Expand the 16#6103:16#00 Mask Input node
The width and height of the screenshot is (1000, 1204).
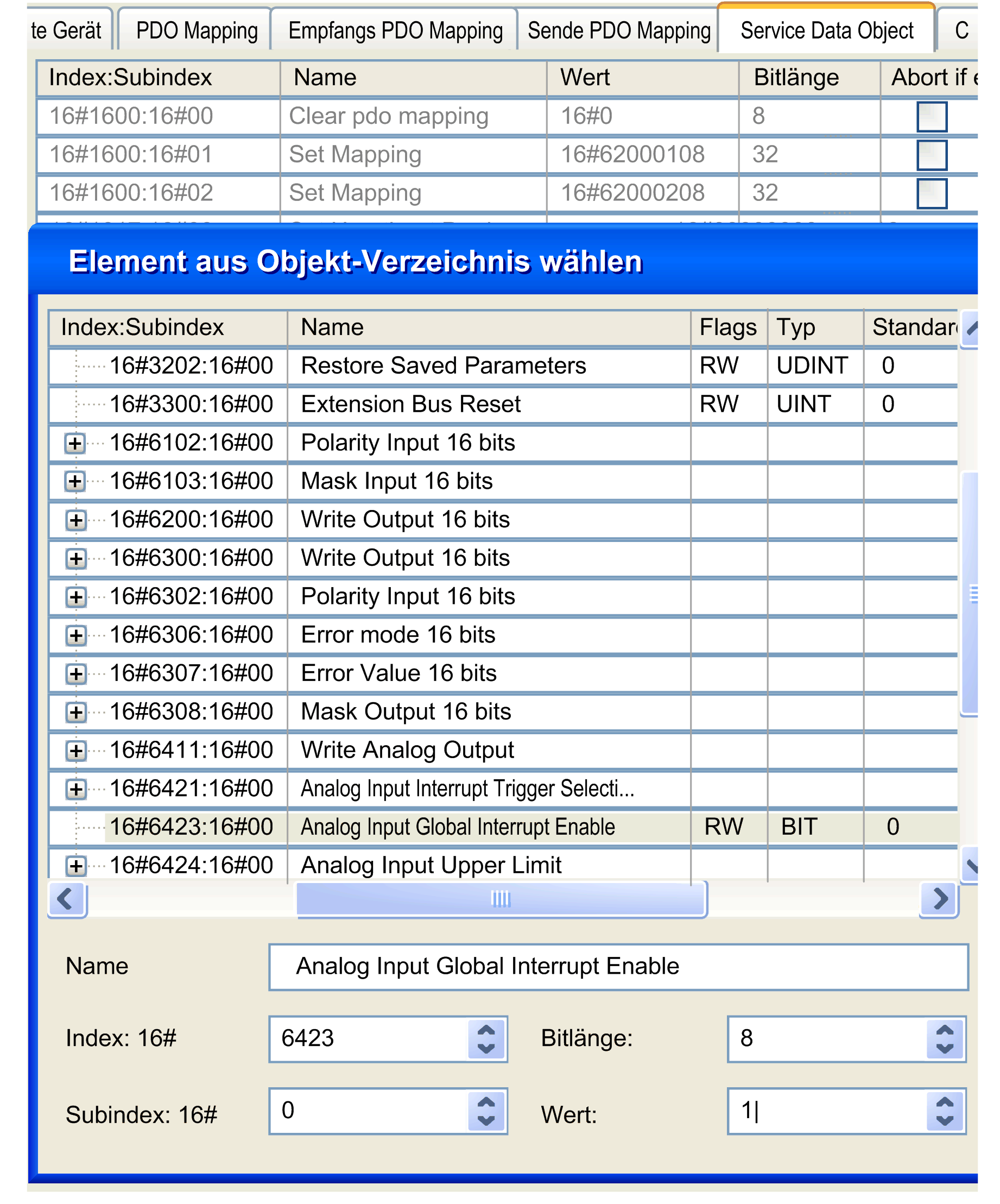click(x=75, y=482)
